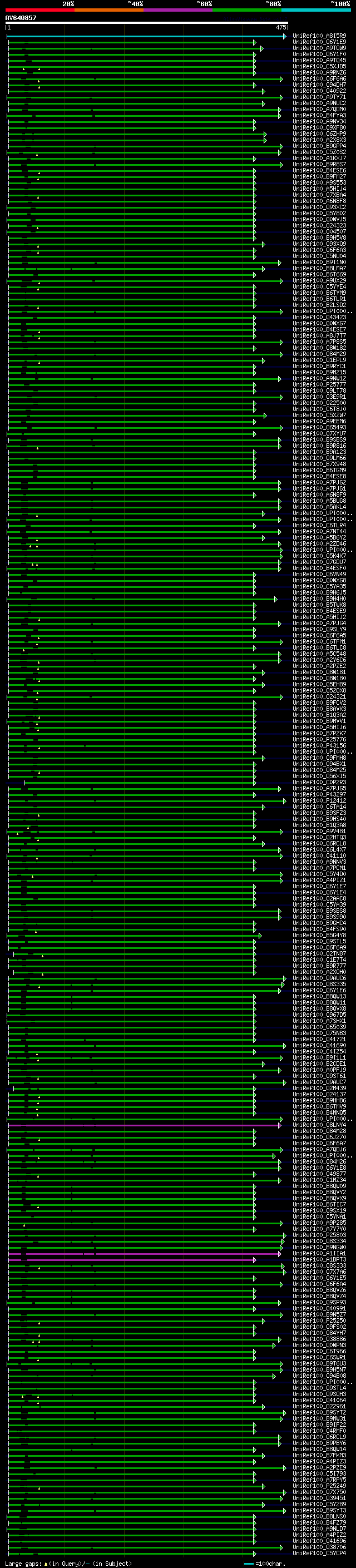Select hit UniRef100_Q38706

[319, 1547]
